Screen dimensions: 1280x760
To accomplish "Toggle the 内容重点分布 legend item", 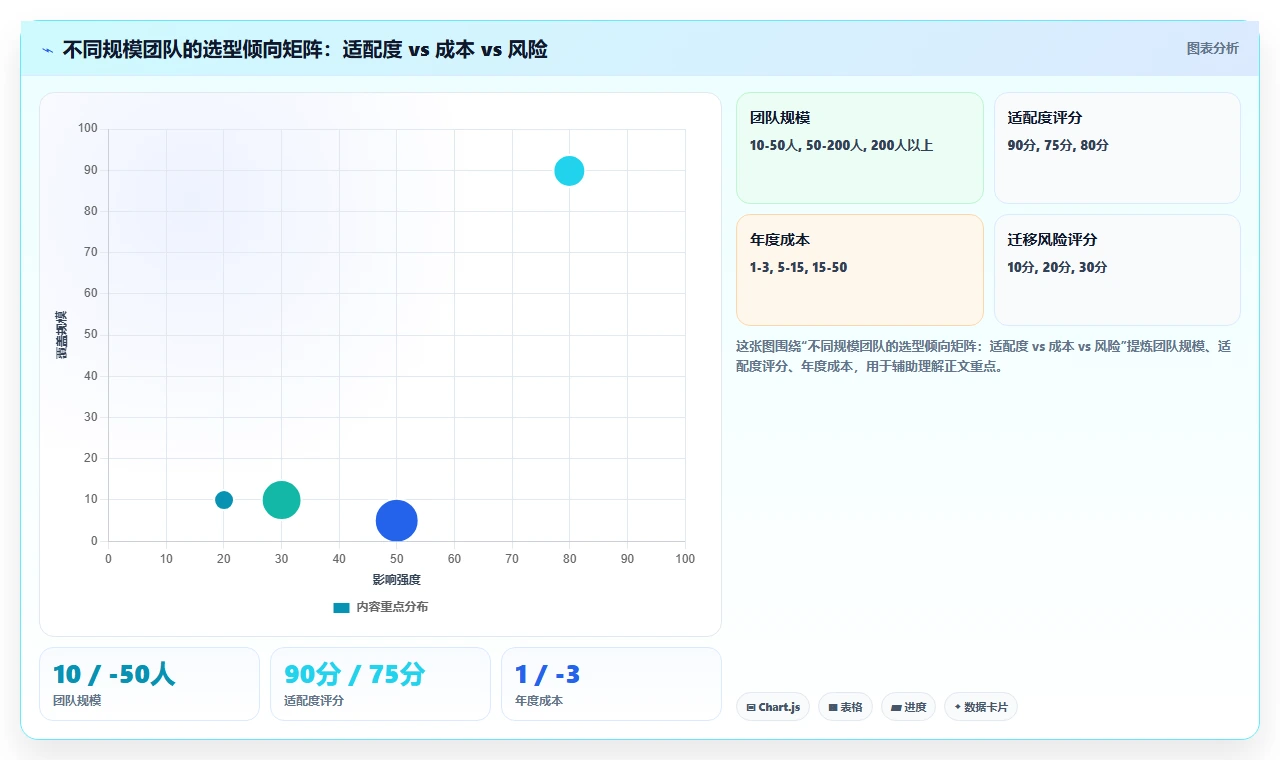I will coord(381,607).
